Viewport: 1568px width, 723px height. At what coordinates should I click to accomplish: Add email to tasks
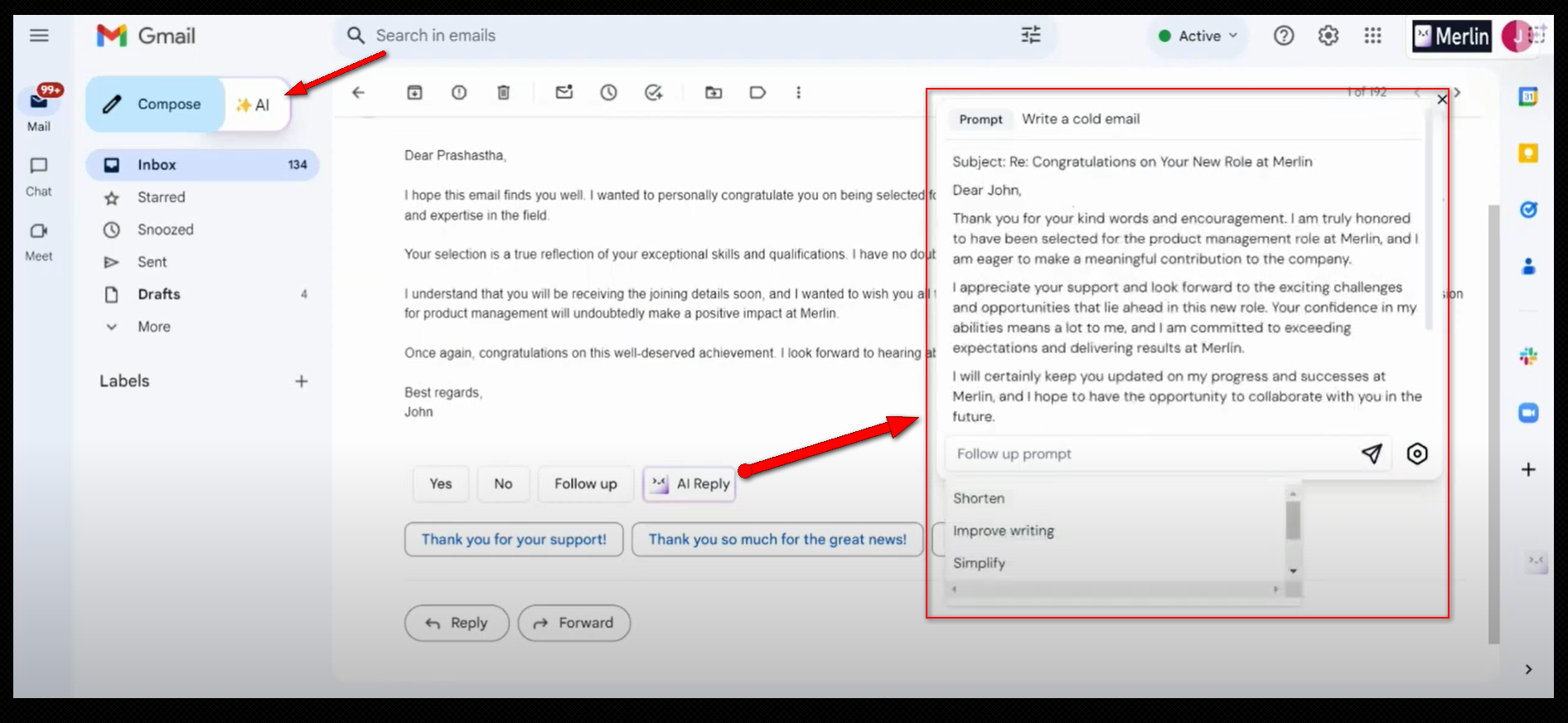pyautogui.click(x=654, y=92)
